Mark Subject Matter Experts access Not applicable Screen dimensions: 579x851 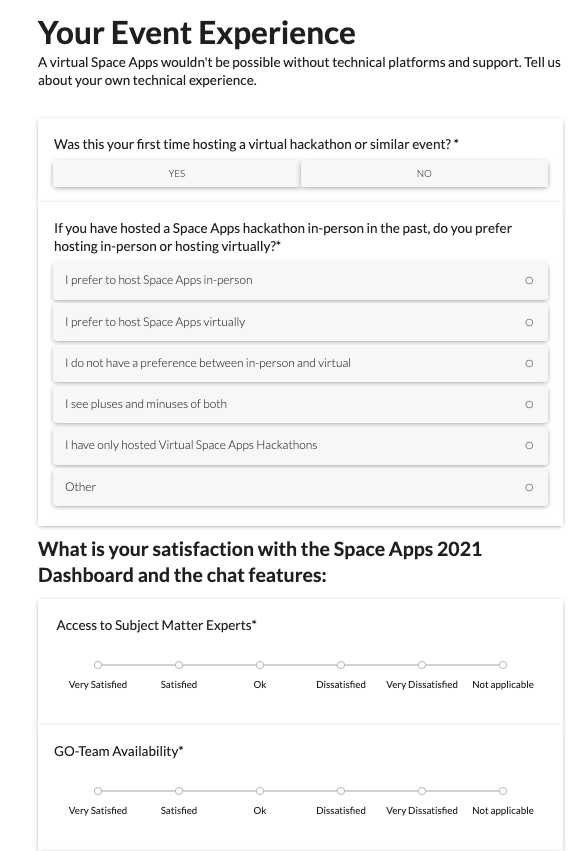click(x=503, y=665)
